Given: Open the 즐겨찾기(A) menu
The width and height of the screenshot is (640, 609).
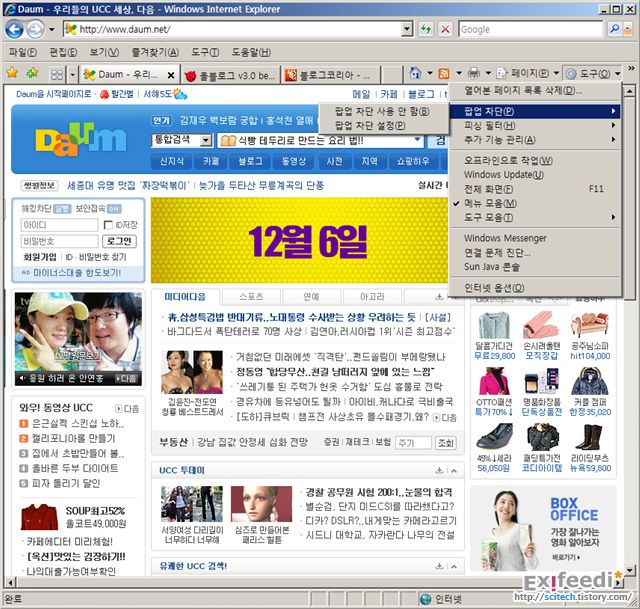Looking at the screenshot, I should pyautogui.click(x=155, y=52).
